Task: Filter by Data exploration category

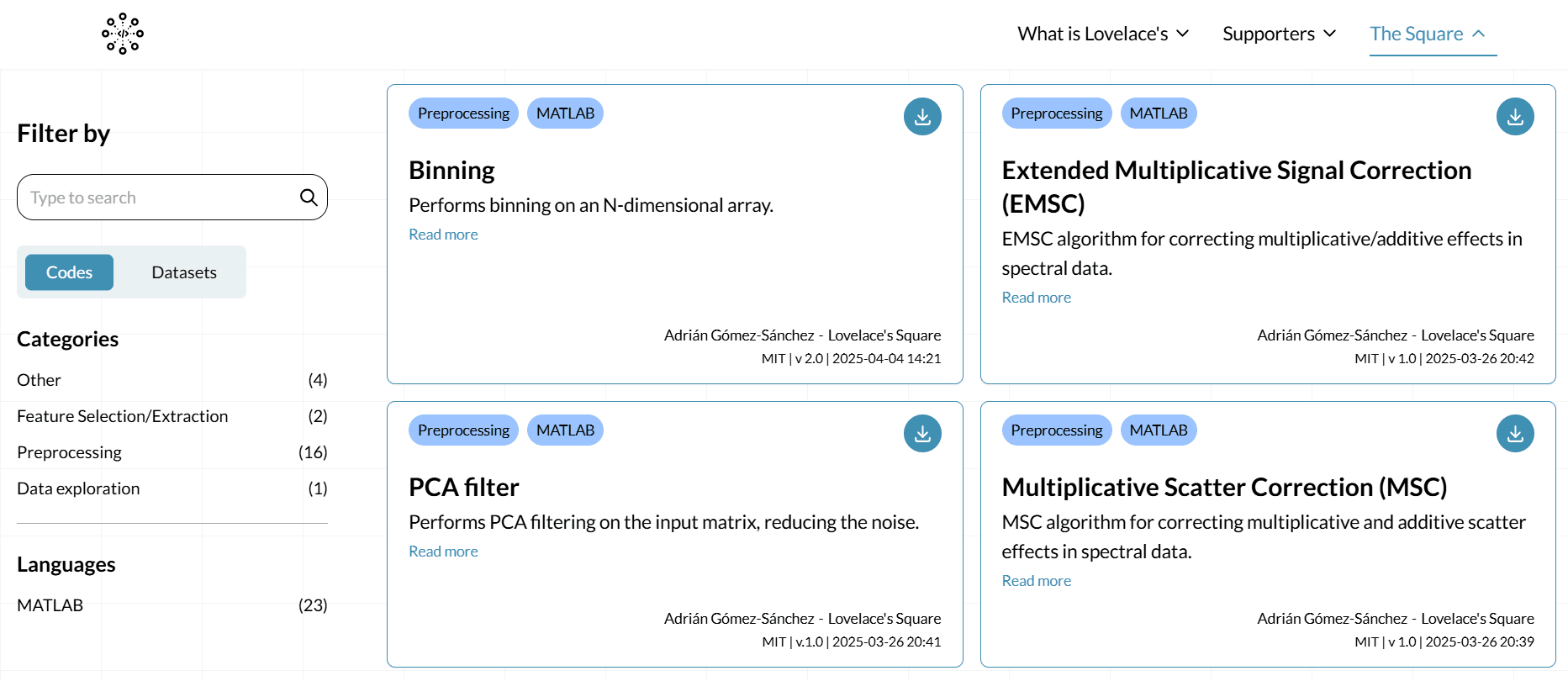Action: coord(78,488)
